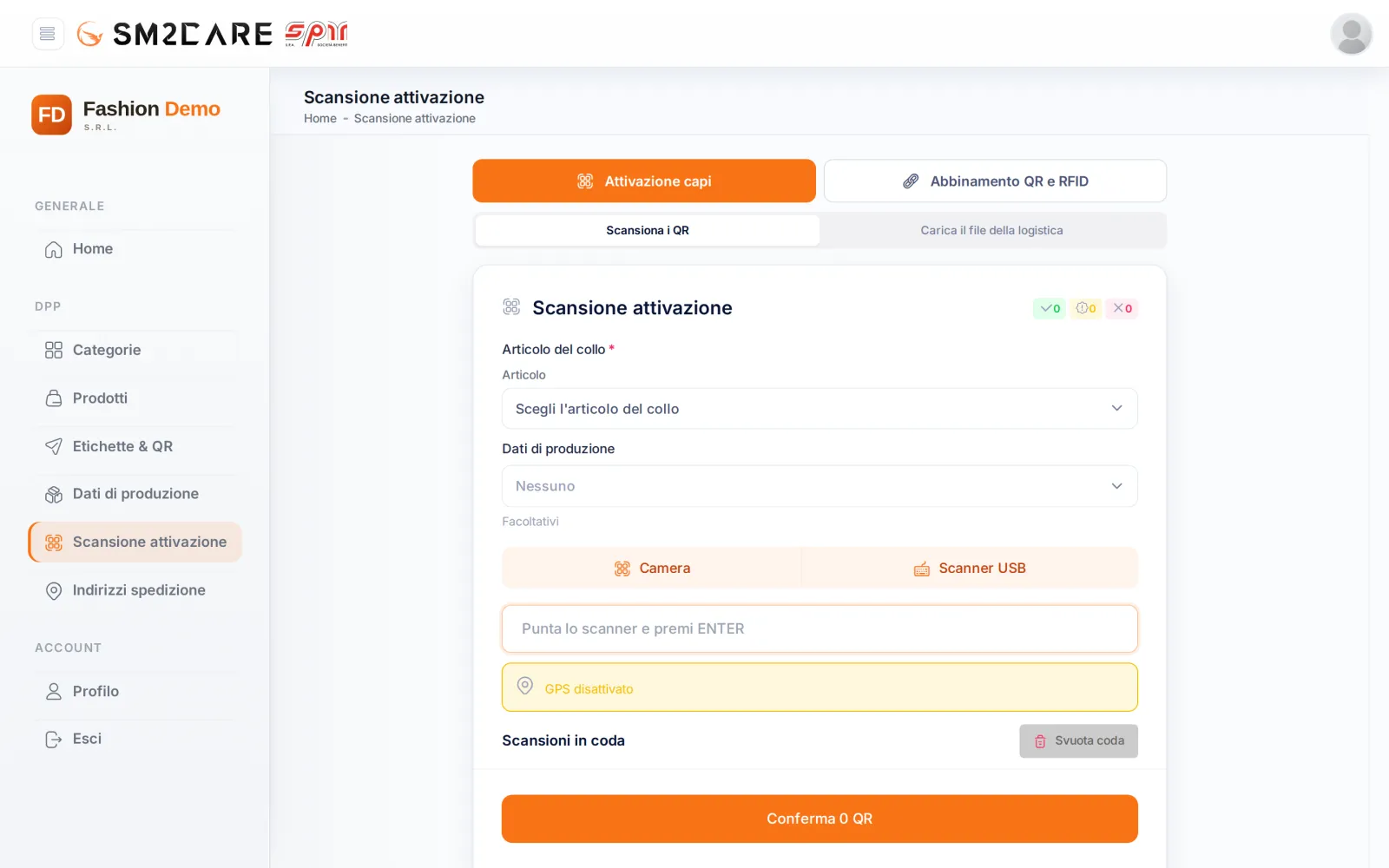Click the Scansioni in coda label
Screen dimensions: 1389x868
[x=563, y=740]
